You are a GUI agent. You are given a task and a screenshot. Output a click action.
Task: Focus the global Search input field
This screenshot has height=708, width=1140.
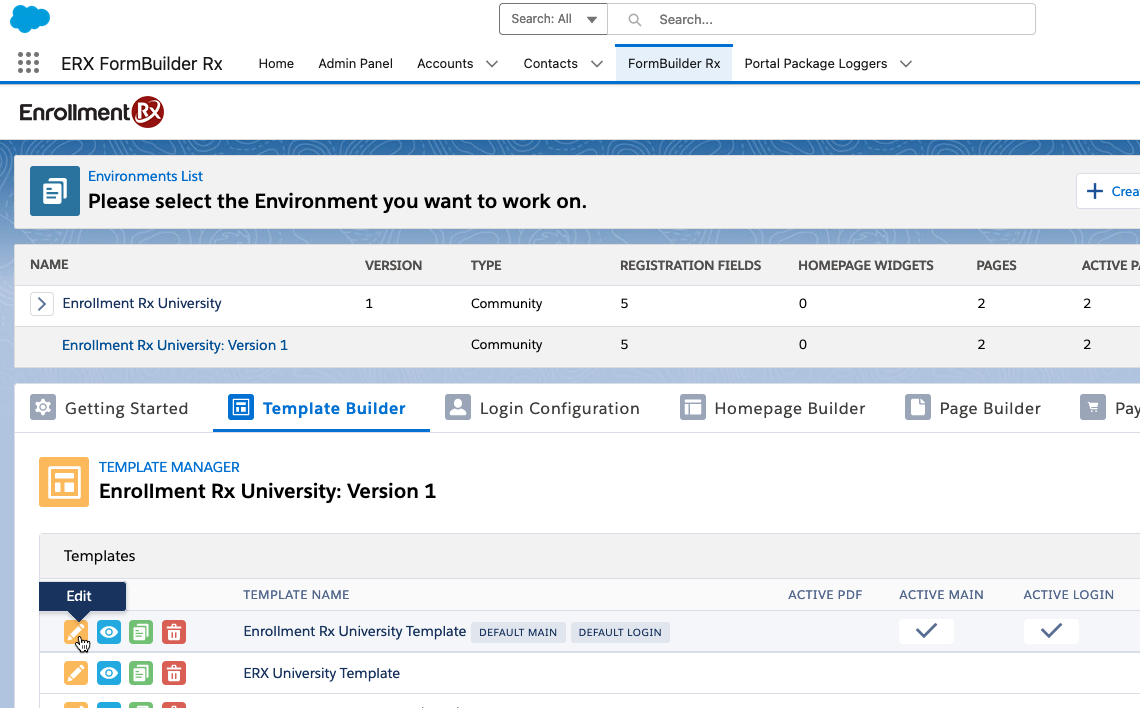click(822, 19)
